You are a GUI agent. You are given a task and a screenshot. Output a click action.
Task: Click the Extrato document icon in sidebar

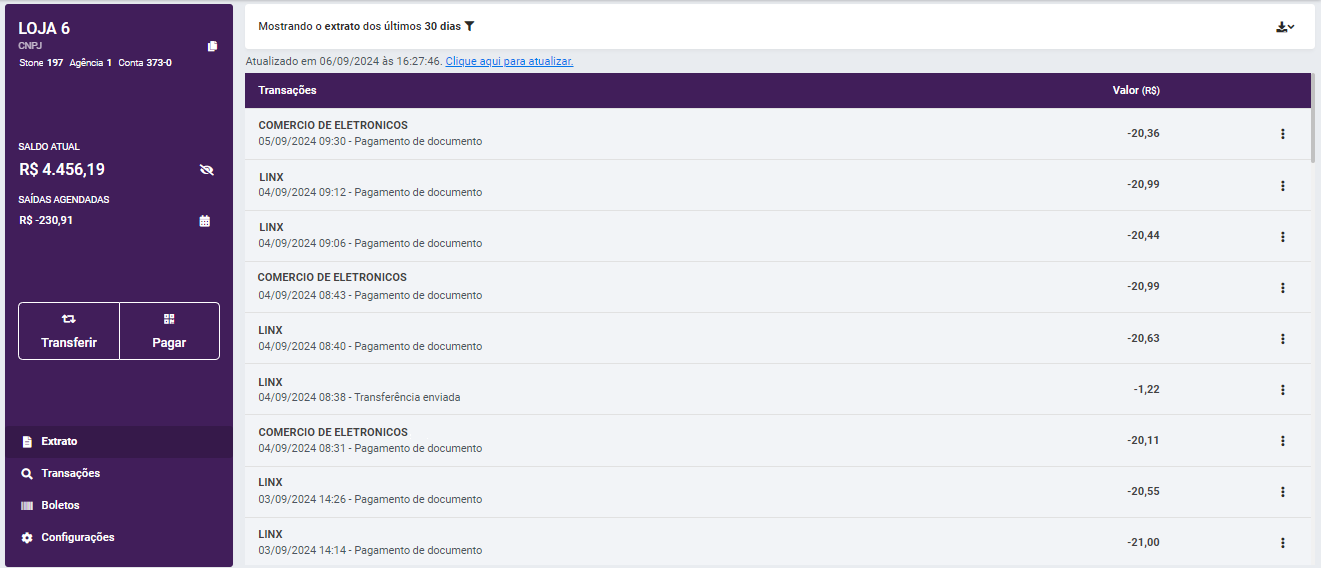(27, 442)
